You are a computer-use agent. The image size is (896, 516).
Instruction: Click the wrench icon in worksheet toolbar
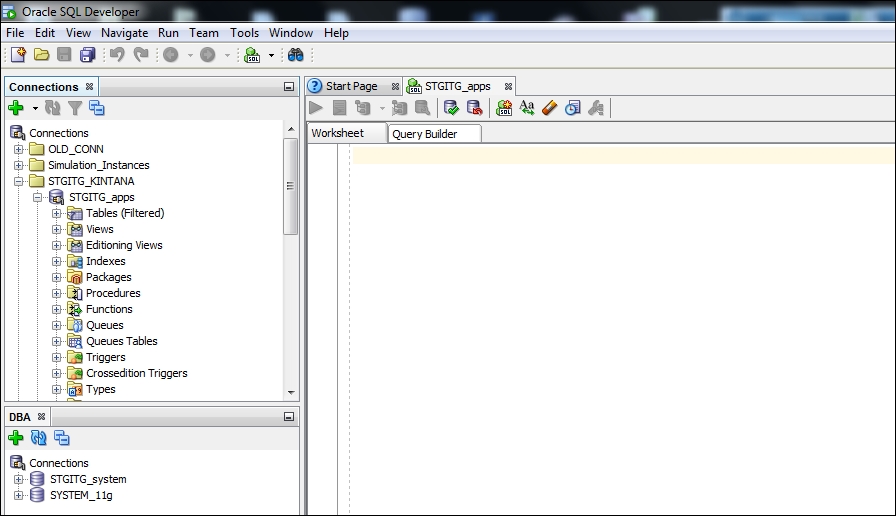tap(596, 107)
